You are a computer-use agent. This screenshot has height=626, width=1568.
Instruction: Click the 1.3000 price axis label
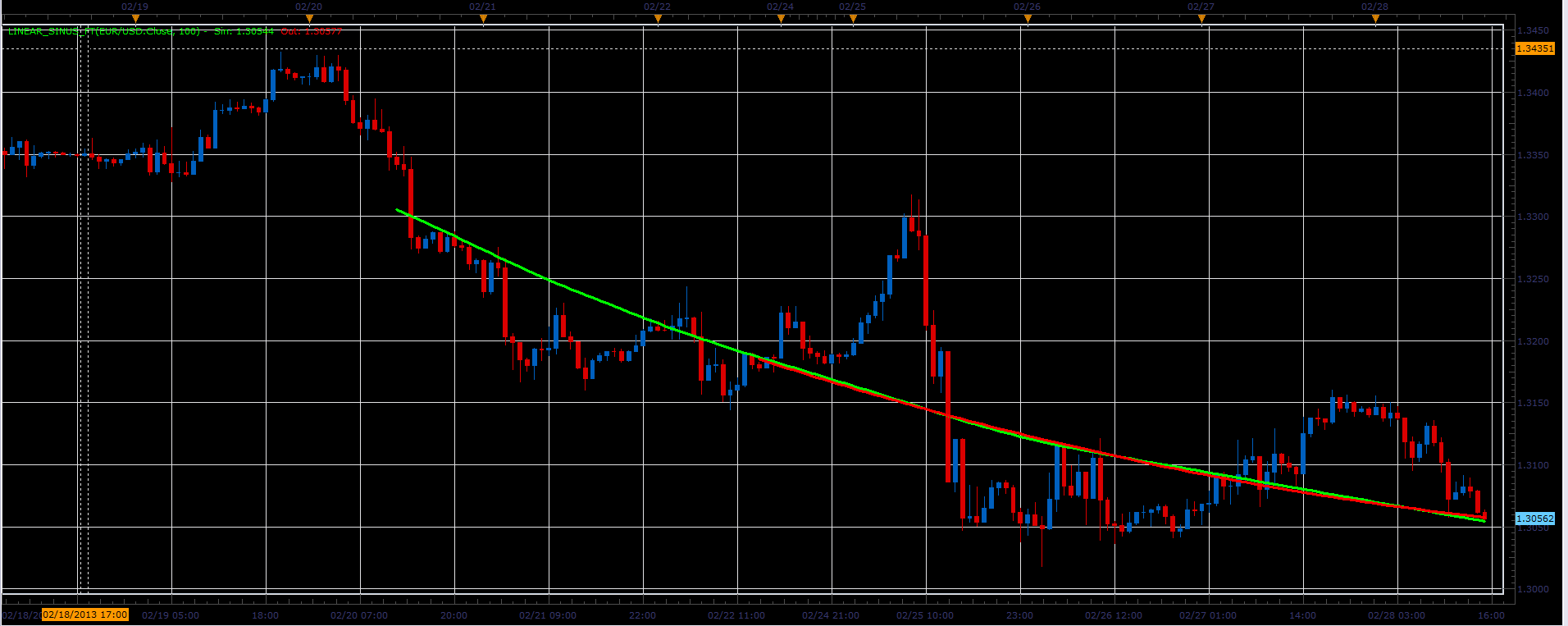pyautogui.click(x=1533, y=589)
